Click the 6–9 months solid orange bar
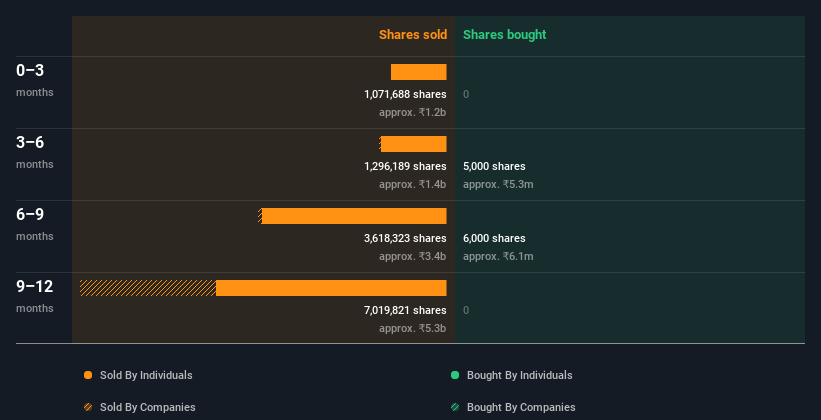Viewport: 821px width, 420px height. point(354,216)
